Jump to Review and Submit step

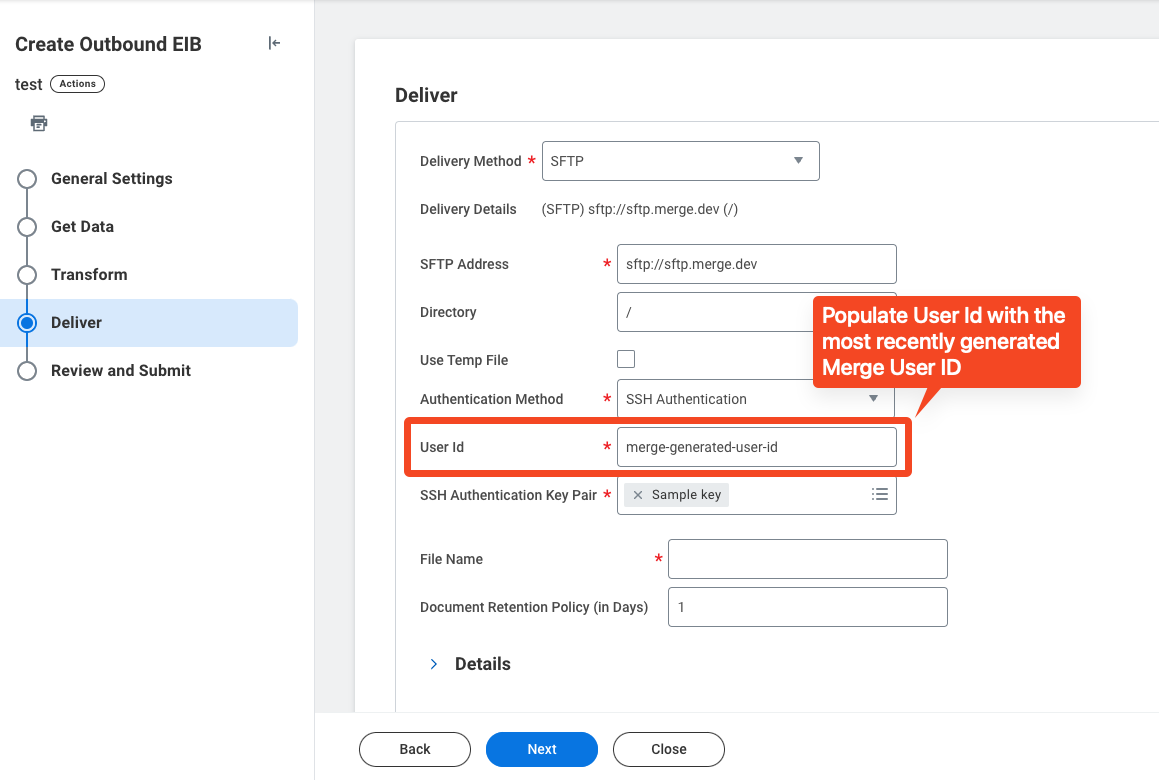[x=121, y=371]
